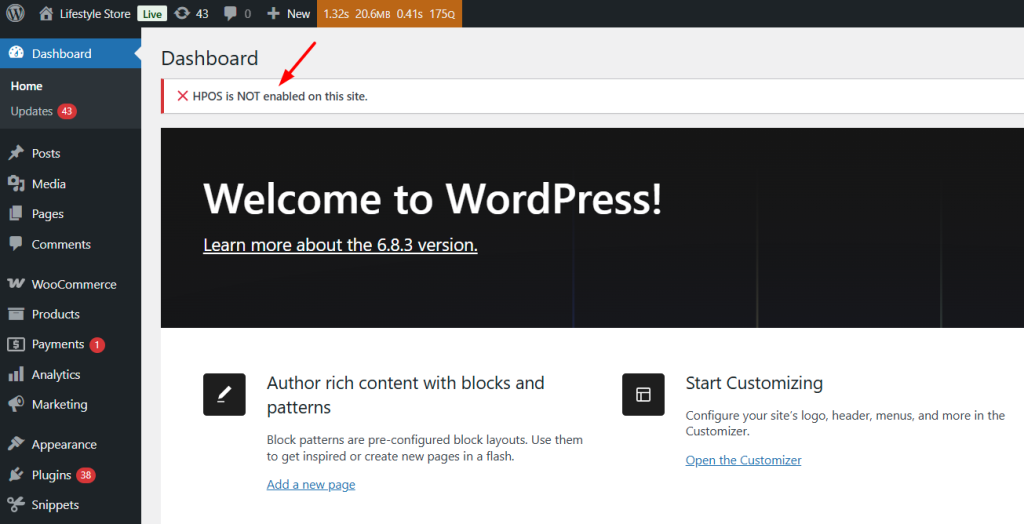Click the Snippets scissors icon

pos(16,504)
